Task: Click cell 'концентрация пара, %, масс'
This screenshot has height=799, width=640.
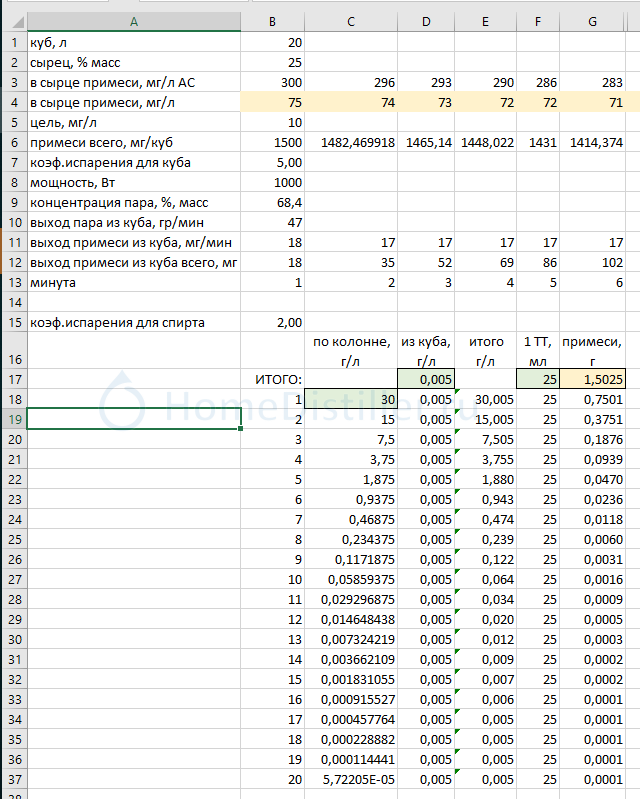Action: (x=134, y=202)
